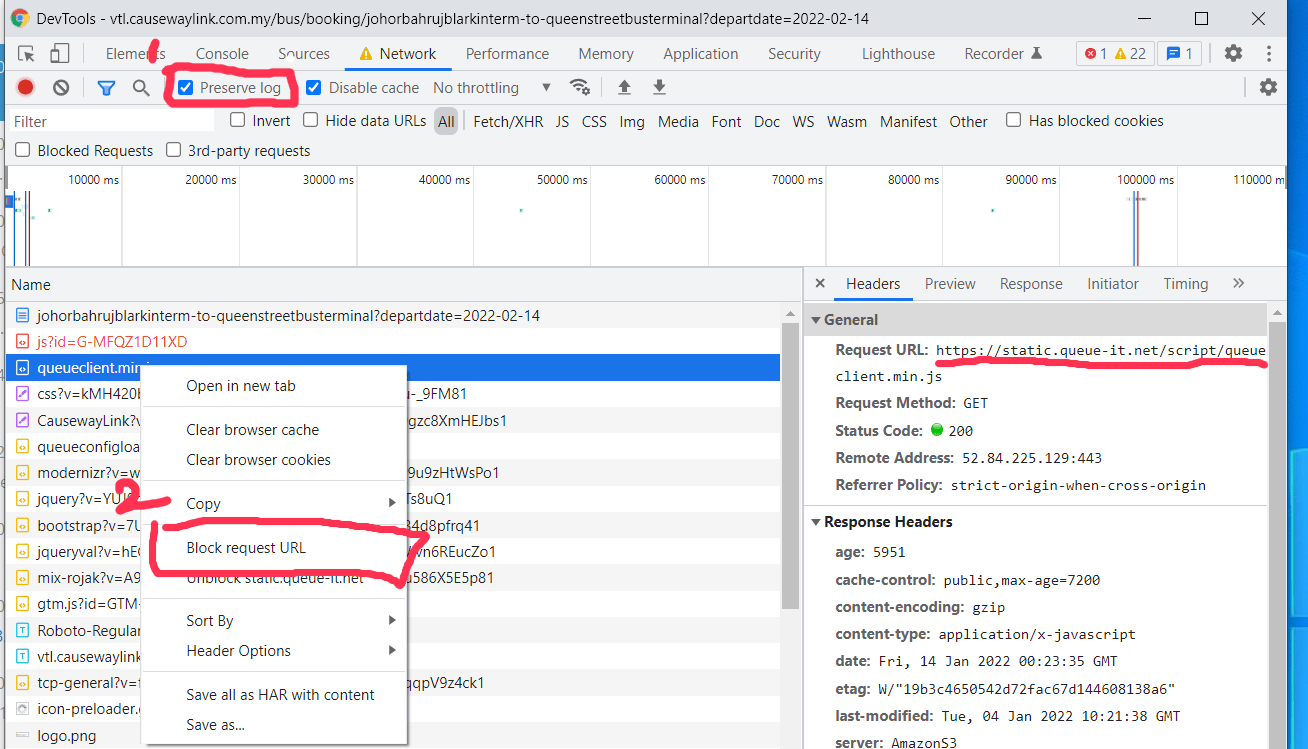
Task: Enable the Hide data URLs checkbox
Action: click(x=311, y=121)
